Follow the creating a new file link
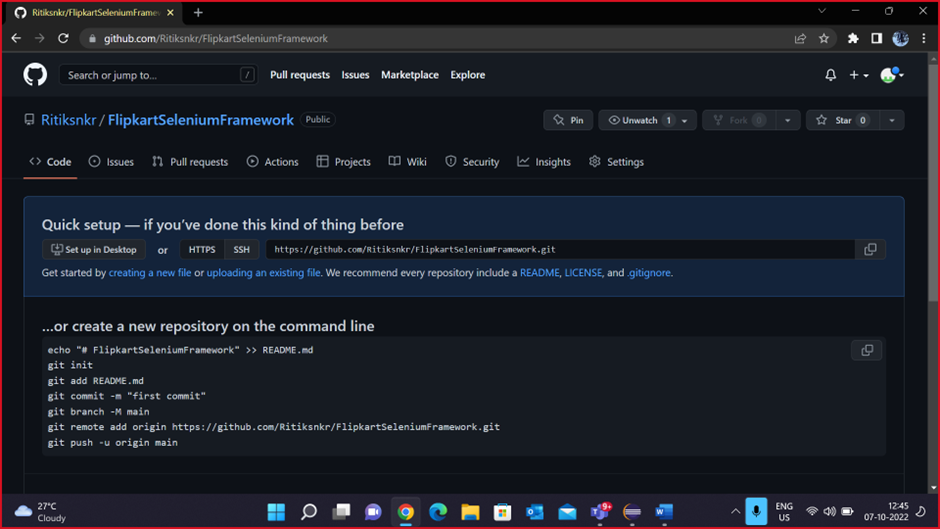 tap(150, 273)
